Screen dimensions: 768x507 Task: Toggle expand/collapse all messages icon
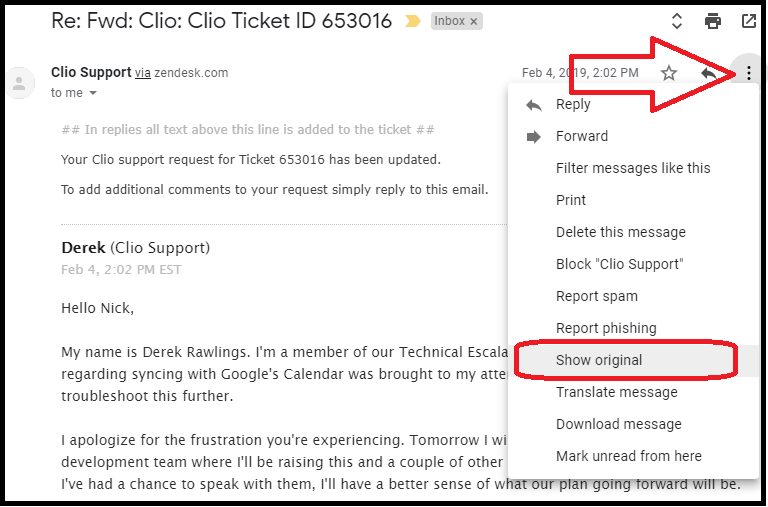click(x=676, y=21)
